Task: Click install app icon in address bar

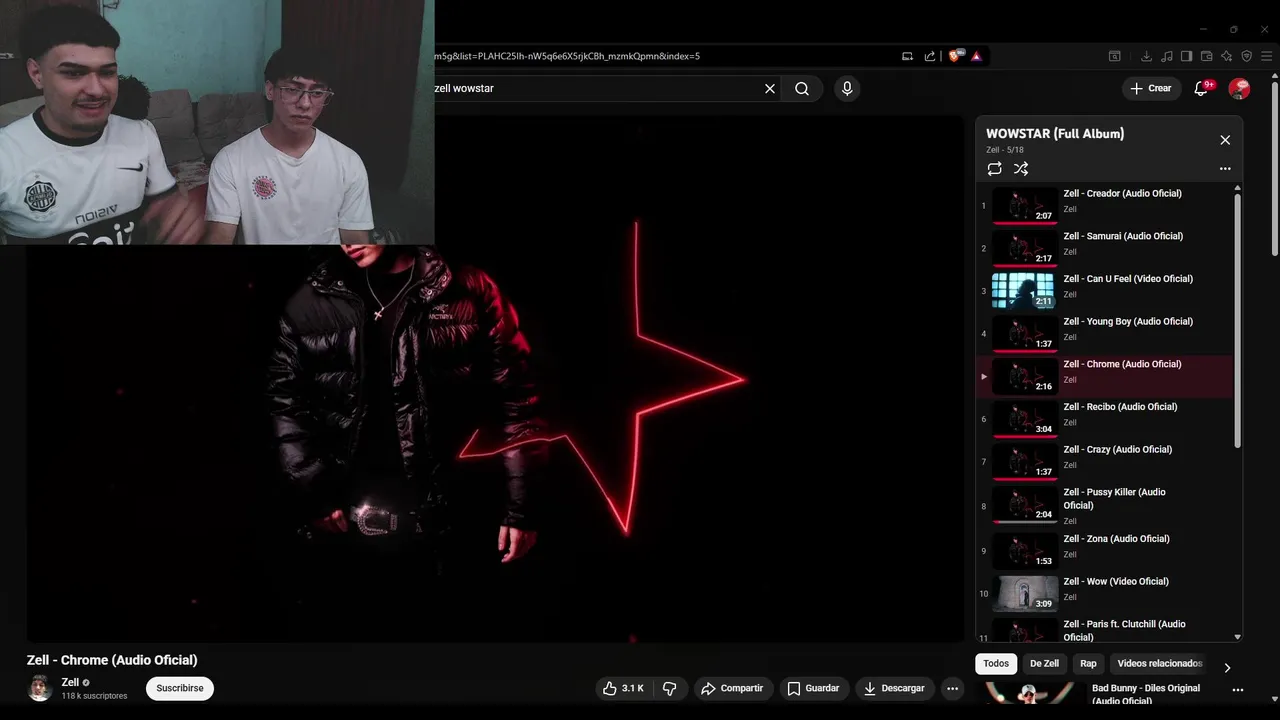Action: [x=907, y=56]
